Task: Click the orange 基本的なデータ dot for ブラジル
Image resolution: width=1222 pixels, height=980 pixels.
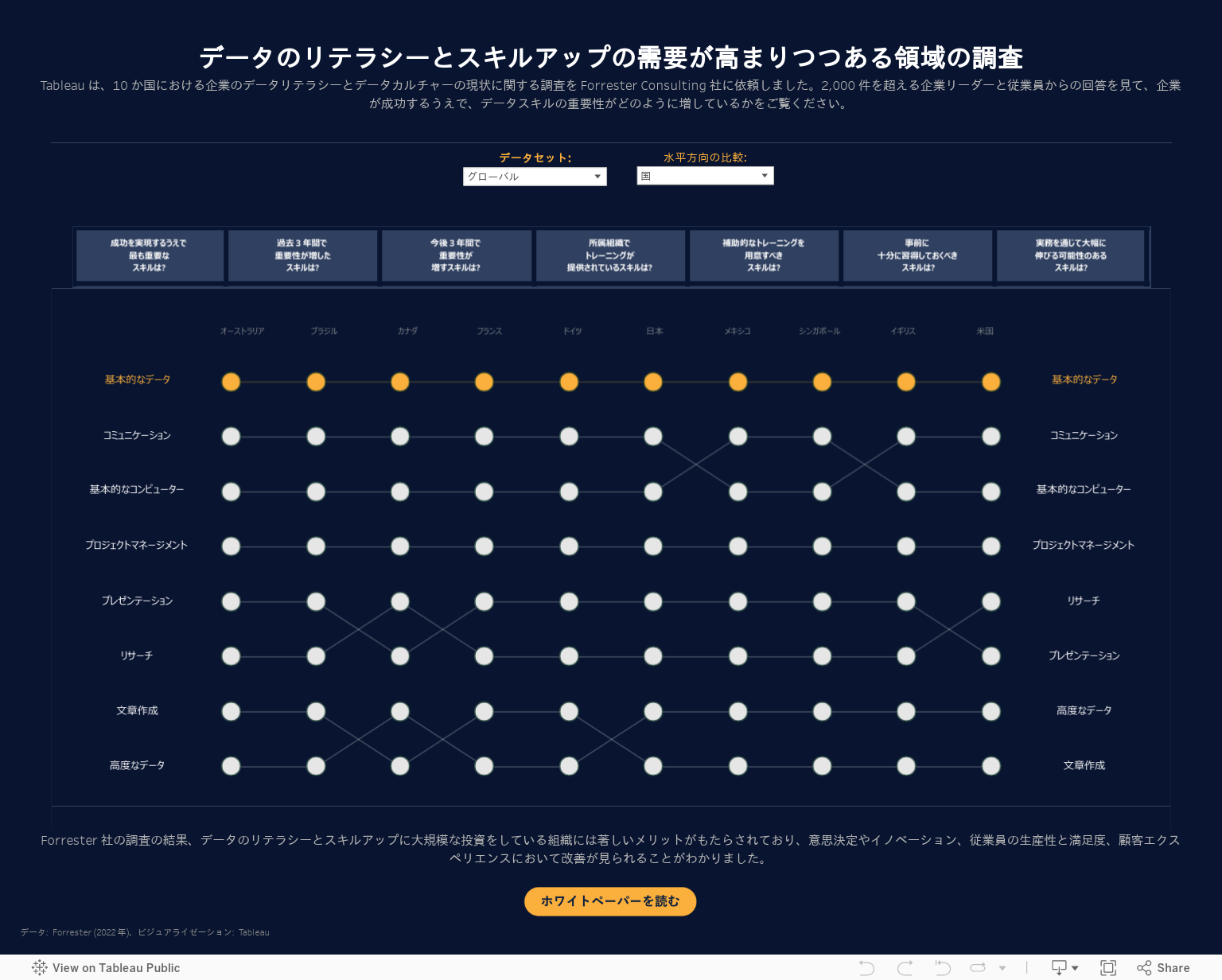Action: pos(316,382)
